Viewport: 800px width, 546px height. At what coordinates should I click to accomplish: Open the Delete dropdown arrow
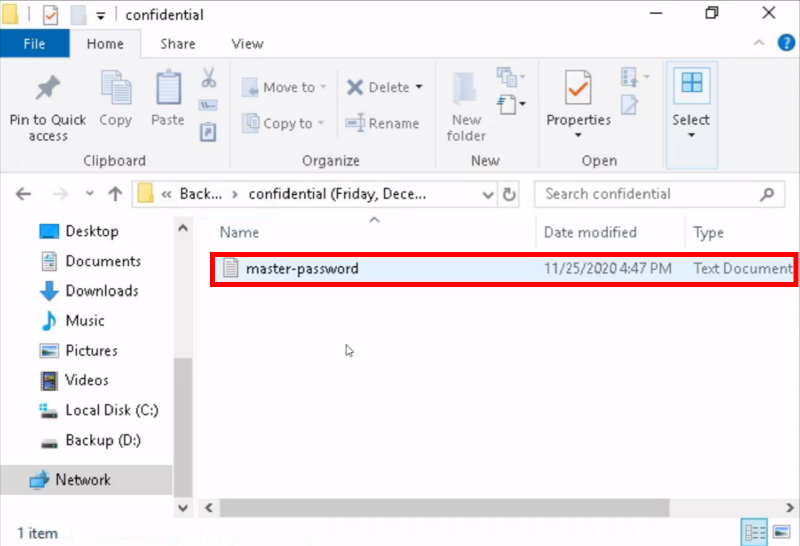tap(419, 88)
